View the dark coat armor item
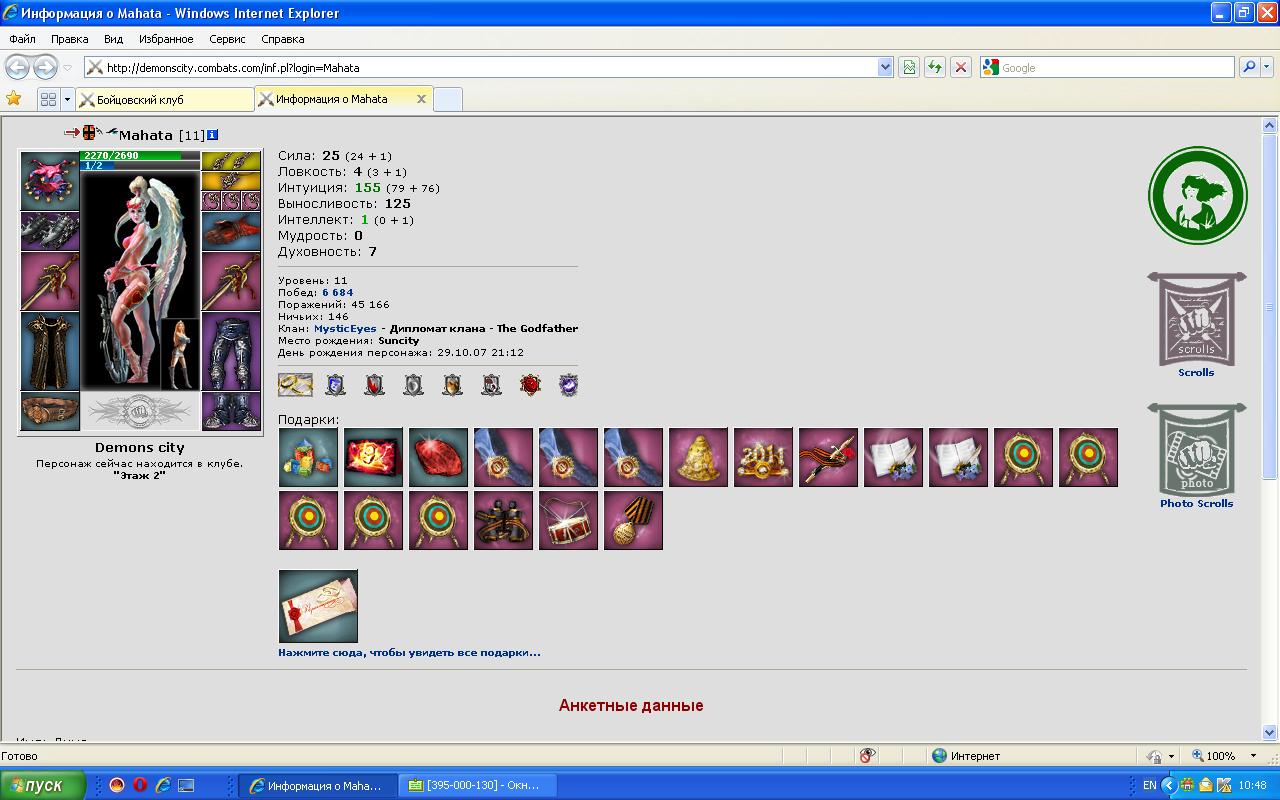 50,351
